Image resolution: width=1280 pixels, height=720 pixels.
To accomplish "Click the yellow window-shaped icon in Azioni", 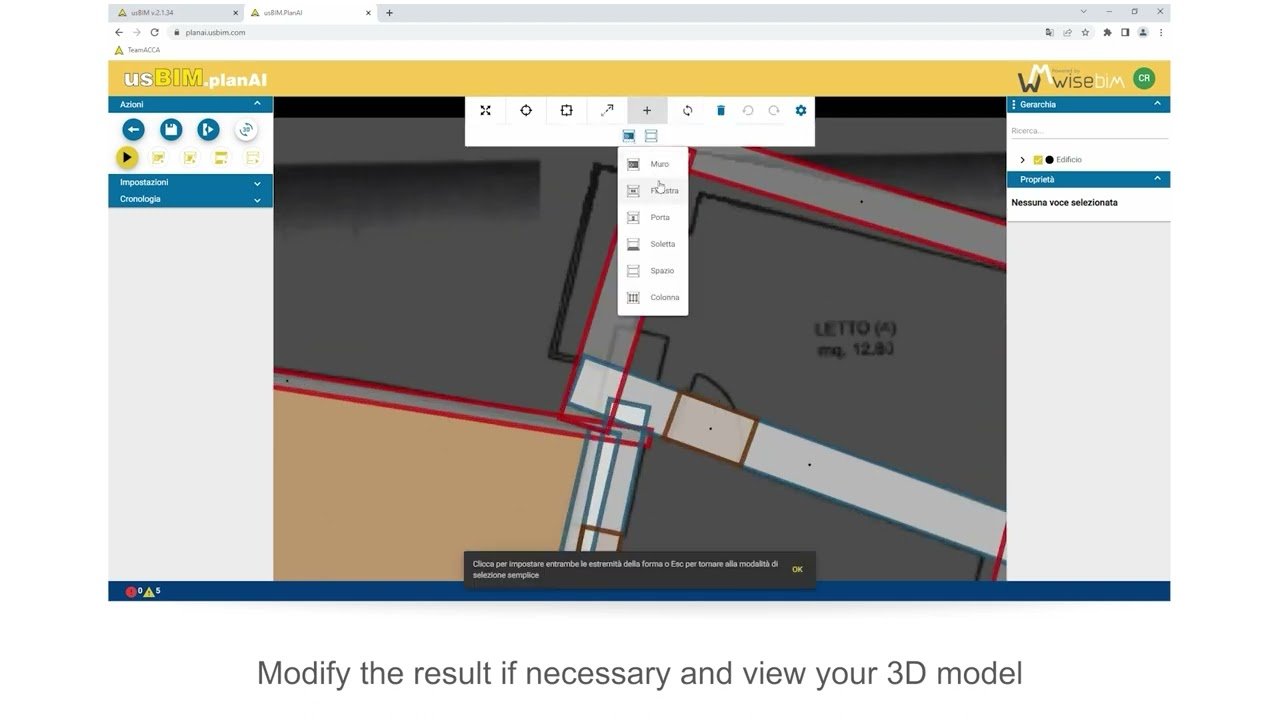I will tap(221, 157).
